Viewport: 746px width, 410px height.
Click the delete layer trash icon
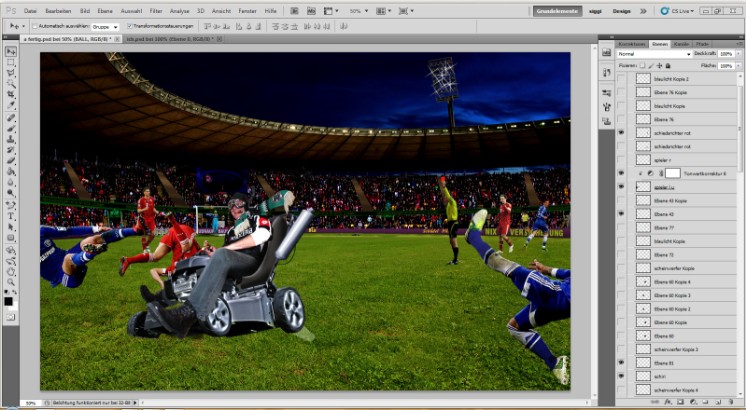733,402
